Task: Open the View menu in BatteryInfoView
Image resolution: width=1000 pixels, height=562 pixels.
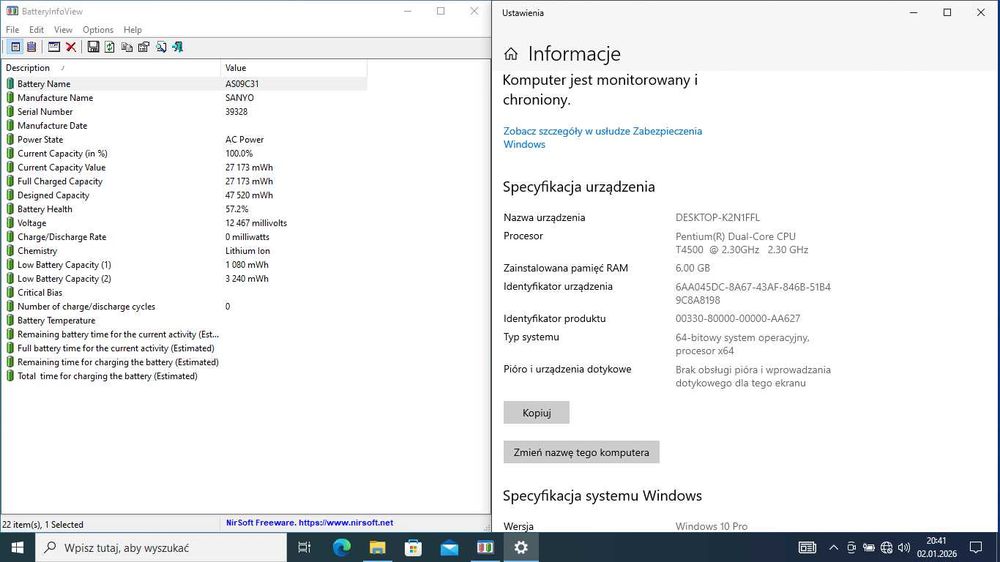Action: click(x=63, y=29)
